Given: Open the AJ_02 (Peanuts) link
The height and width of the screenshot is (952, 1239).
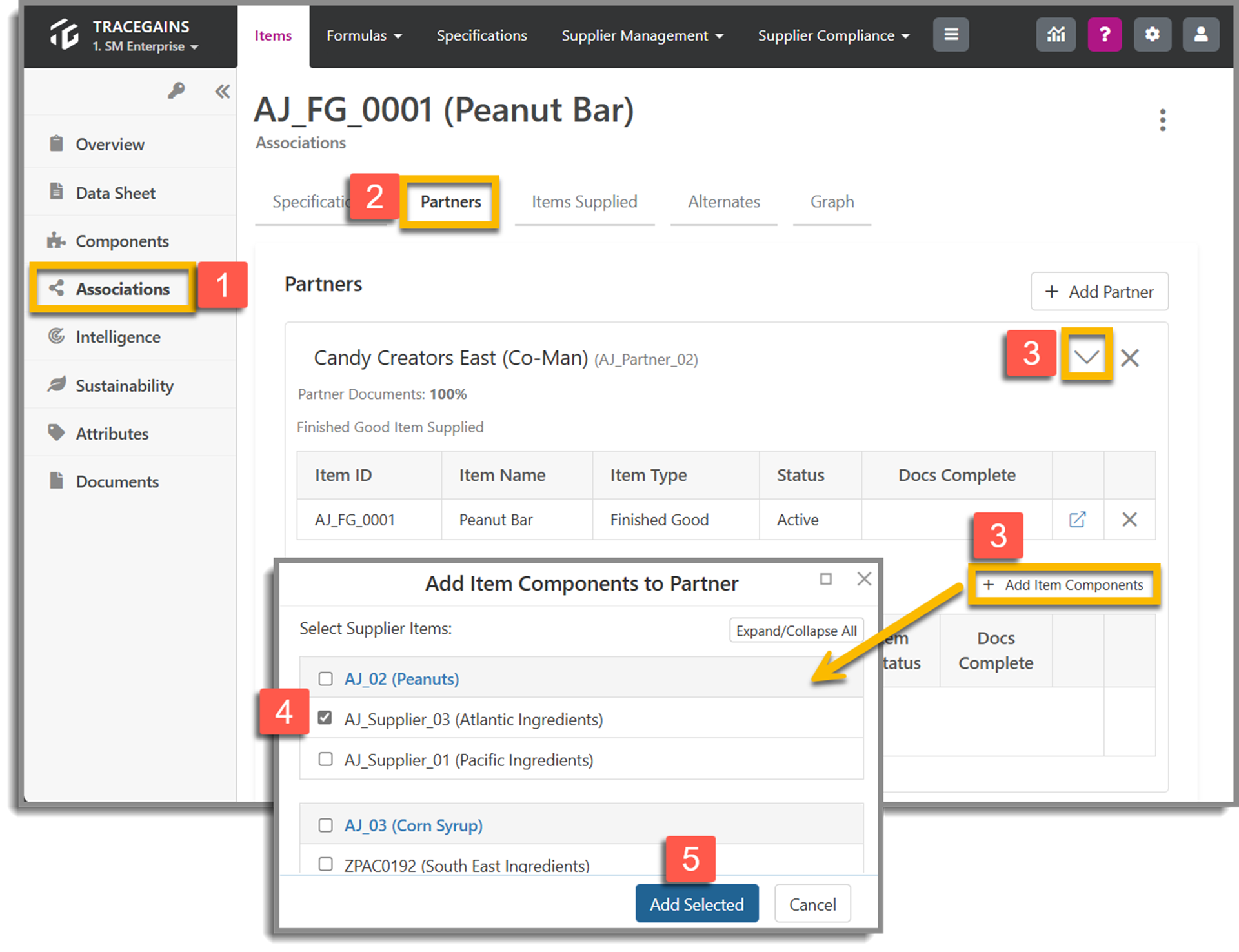Looking at the screenshot, I should coord(401,679).
